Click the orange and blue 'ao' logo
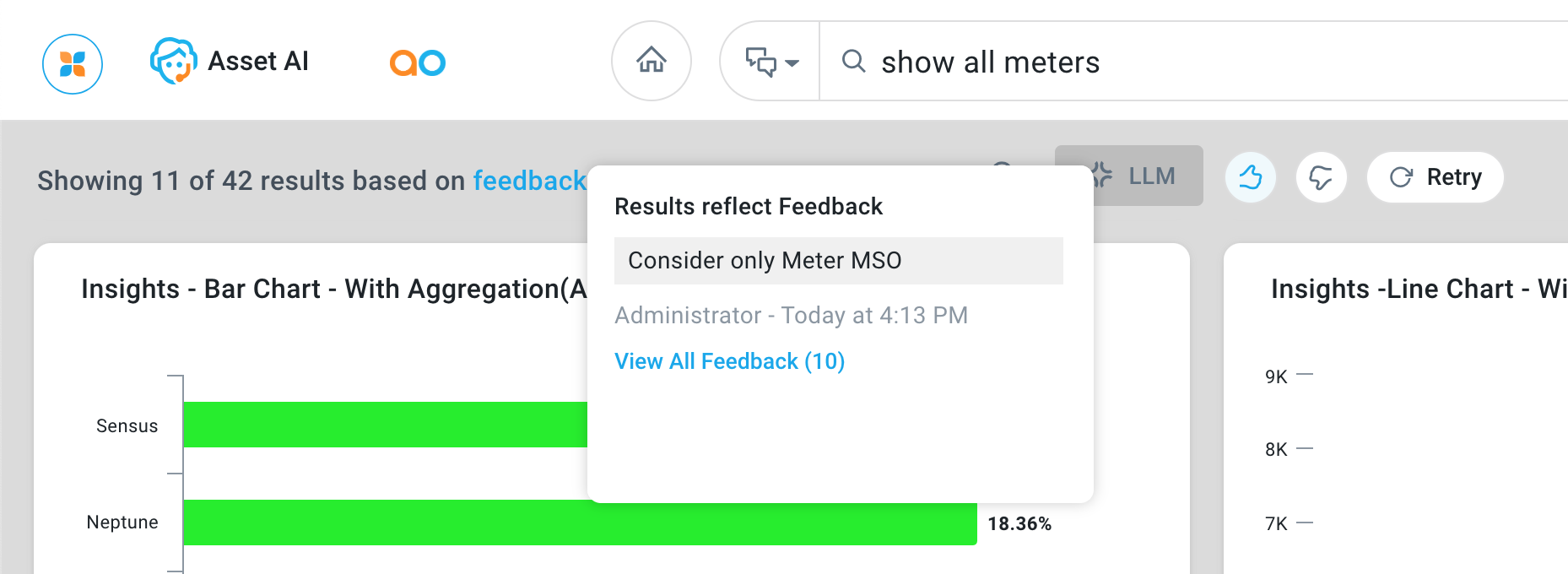 [417, 62]
